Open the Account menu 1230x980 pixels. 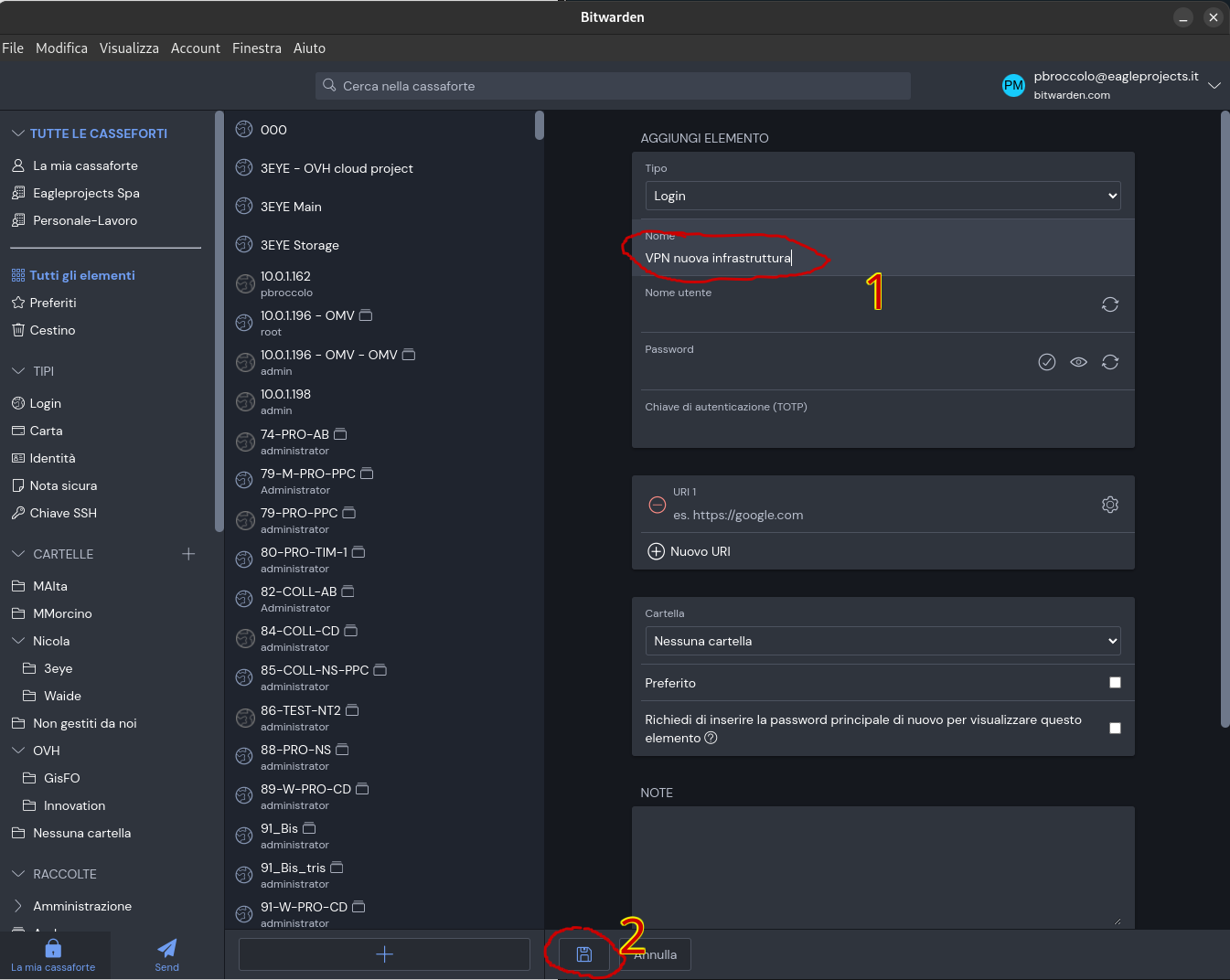195,48
